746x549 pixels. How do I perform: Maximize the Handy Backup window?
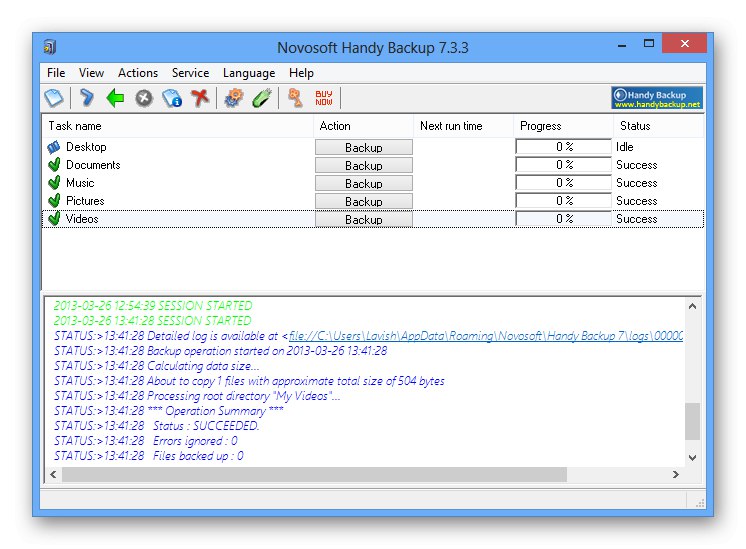coord(648,44)
